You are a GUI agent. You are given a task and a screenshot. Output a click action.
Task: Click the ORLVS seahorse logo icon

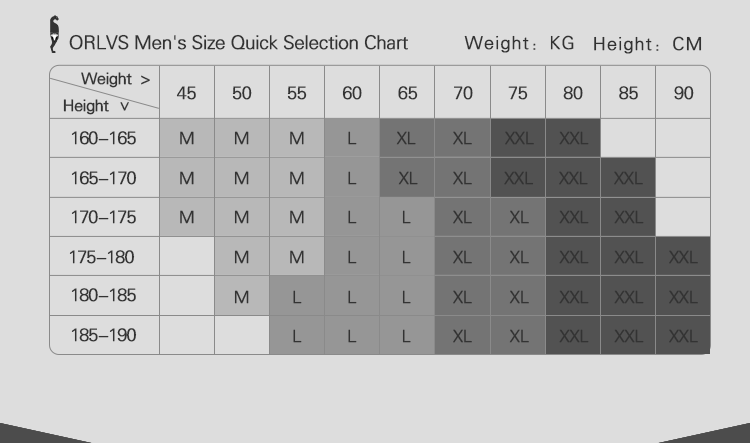[55, 34]
